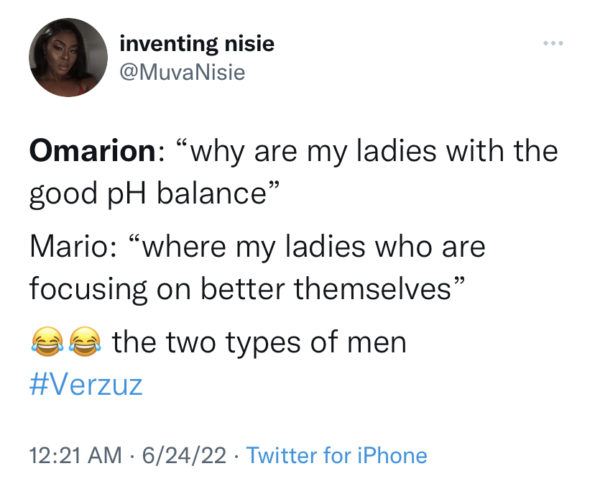Screen dimensions: 595x484
Task: Click the profile avatar photo
Action: (68, 57)
